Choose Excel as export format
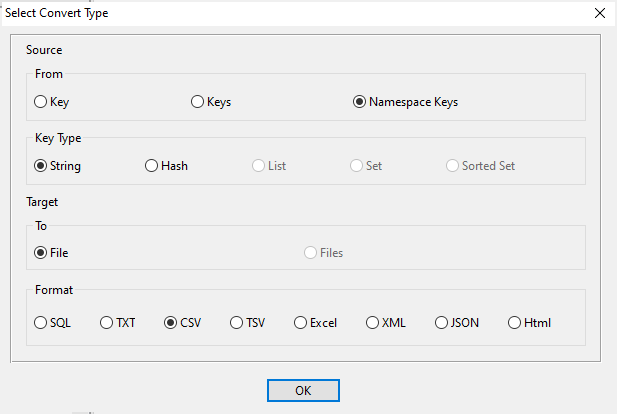Image resolution: width=617 pixels, height=414 pixels. click(301, 322)
